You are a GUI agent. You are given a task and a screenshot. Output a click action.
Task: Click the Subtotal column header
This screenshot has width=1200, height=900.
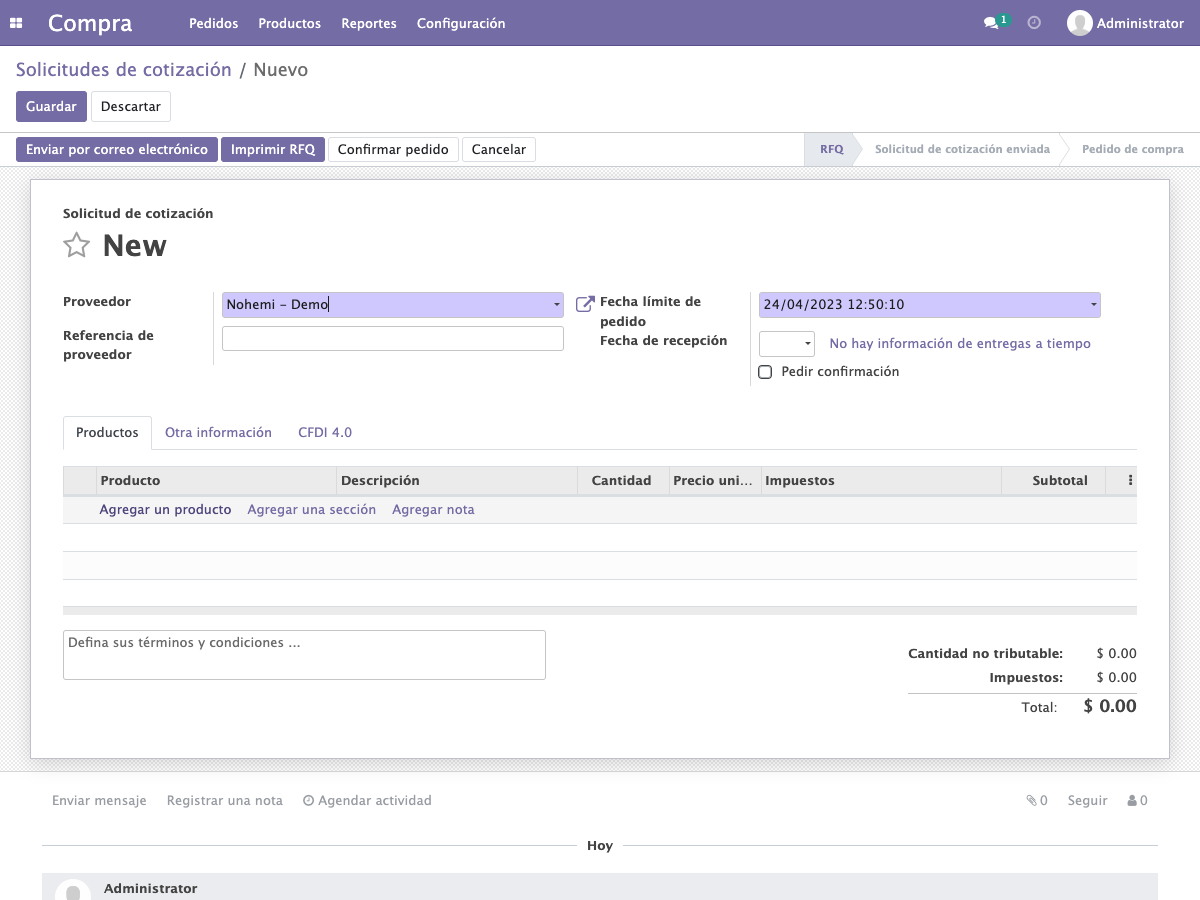[1053, 481]
